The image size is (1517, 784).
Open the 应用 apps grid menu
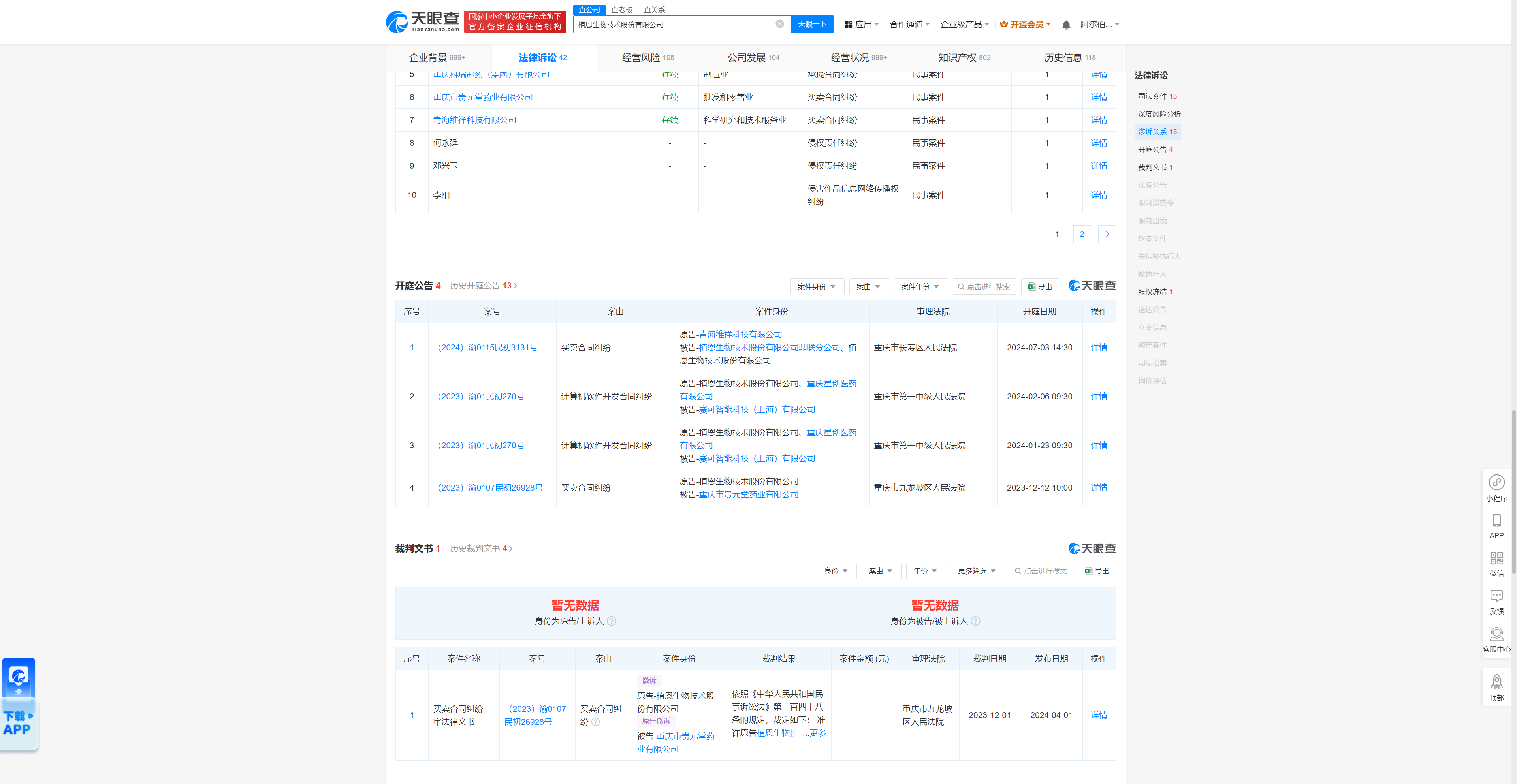[862, 25]
